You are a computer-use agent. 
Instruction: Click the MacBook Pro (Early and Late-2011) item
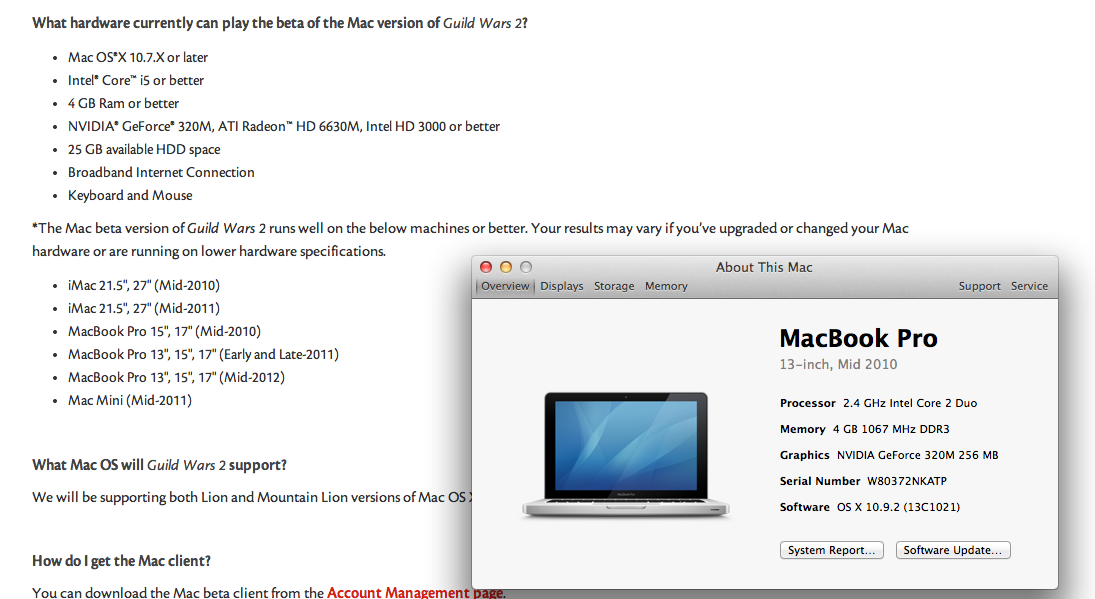tap(203, 355)
